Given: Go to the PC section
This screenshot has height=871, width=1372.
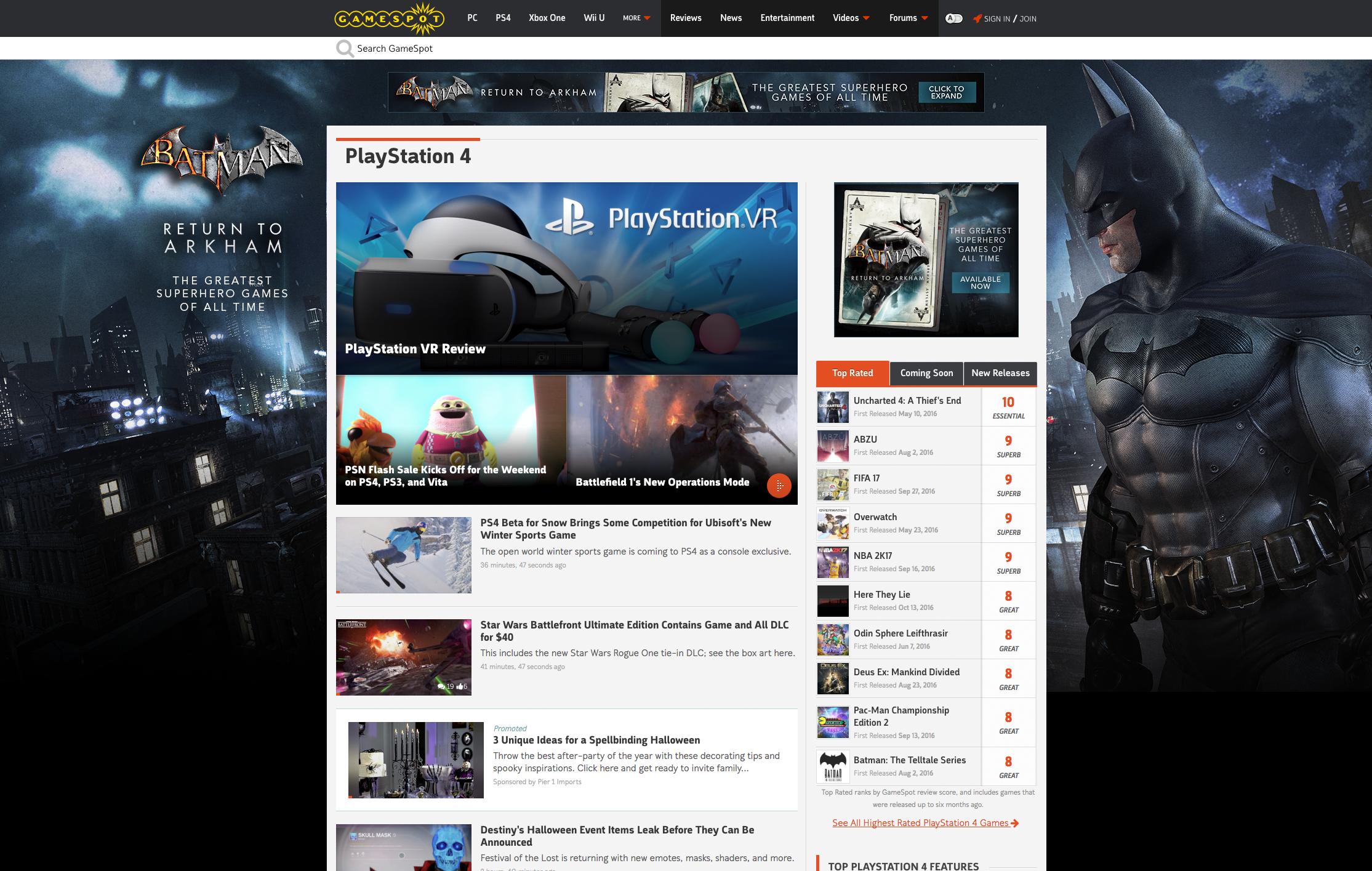Looking at the screenshot, I should [473, 18].
